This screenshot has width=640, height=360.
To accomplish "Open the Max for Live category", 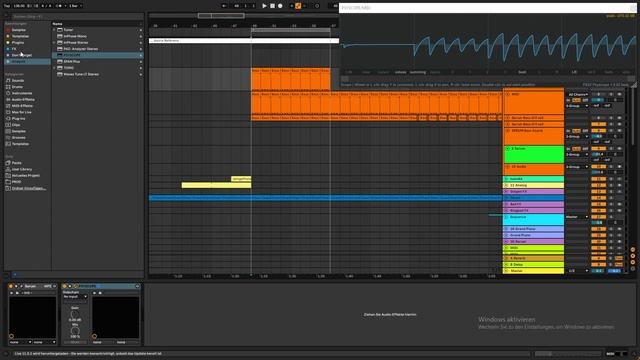I will [21, 112].
